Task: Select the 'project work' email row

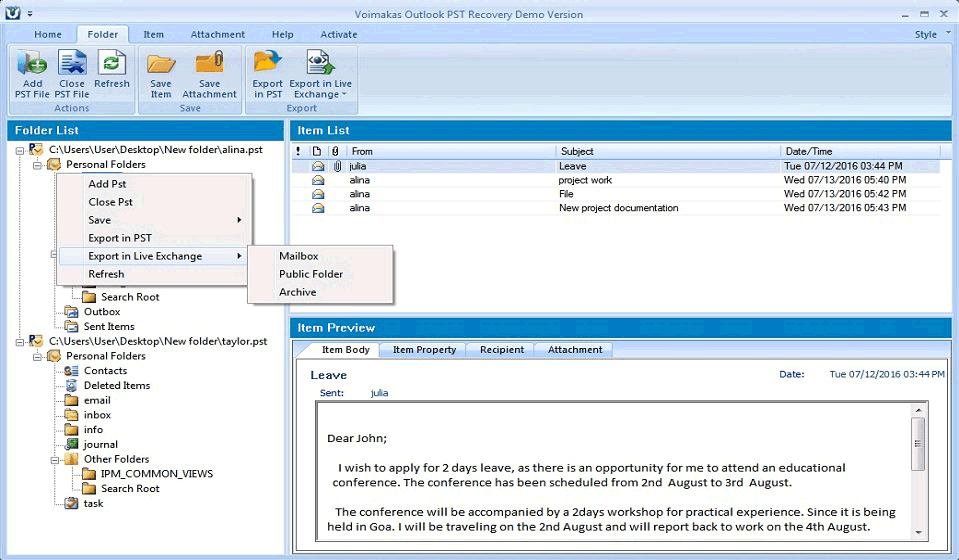Action: pos(615,180)
